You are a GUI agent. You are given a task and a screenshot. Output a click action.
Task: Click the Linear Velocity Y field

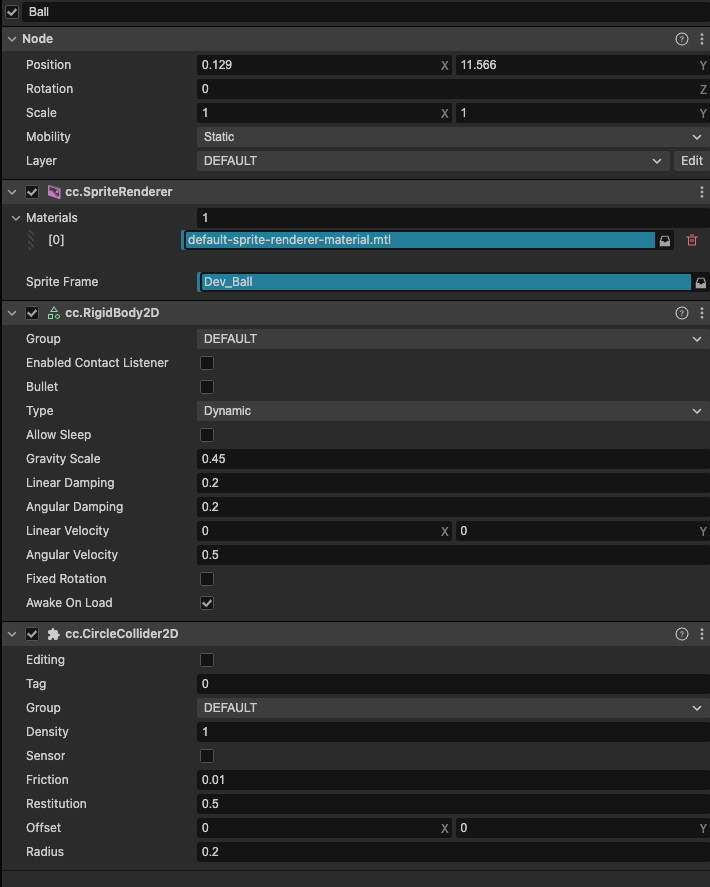pos(582,531)
